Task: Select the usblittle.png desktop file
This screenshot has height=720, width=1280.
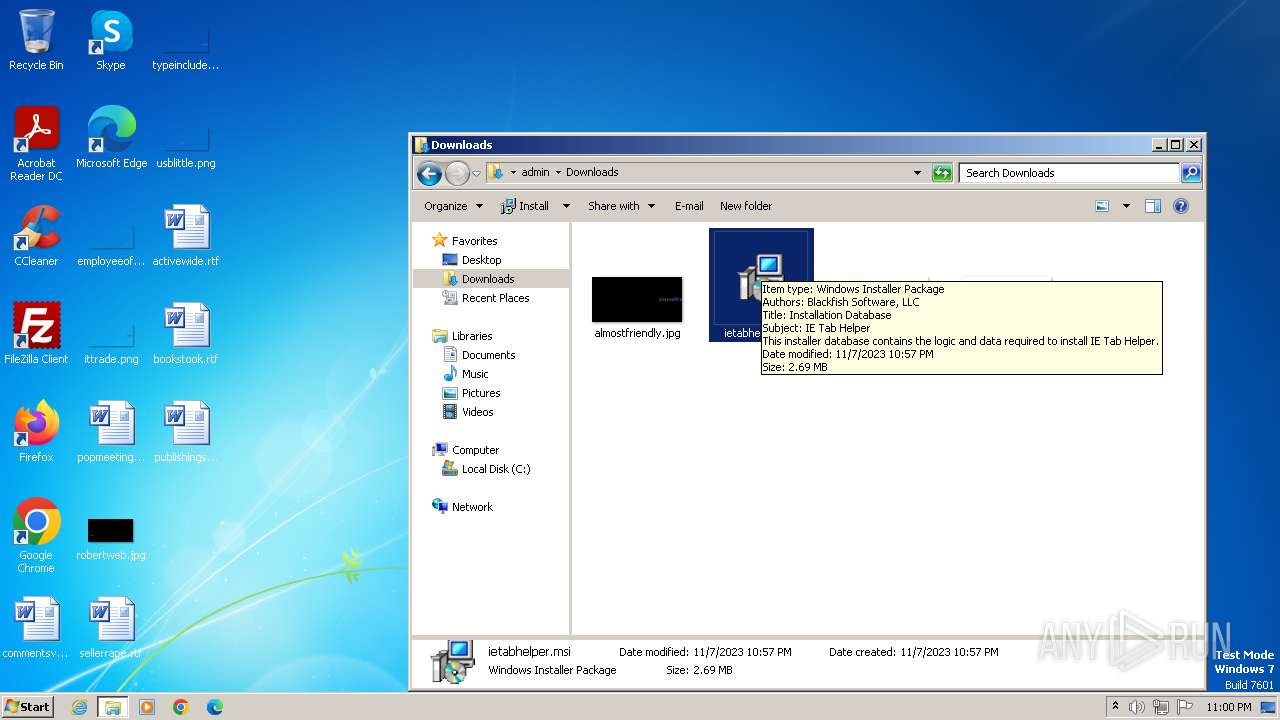Action: pyautogui.click(x=186, y=148)
